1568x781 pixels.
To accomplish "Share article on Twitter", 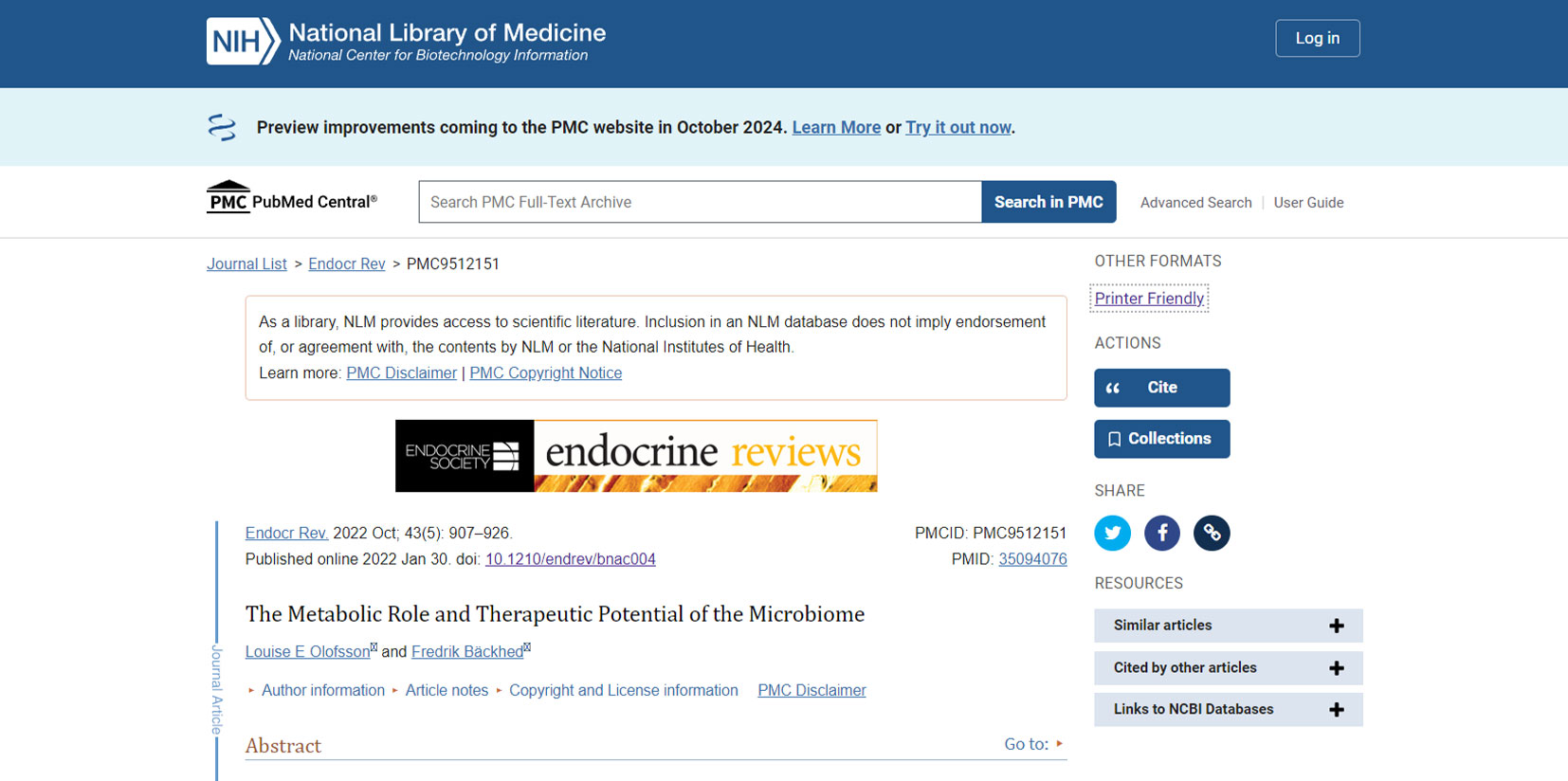I will (x=1112, y=533).
